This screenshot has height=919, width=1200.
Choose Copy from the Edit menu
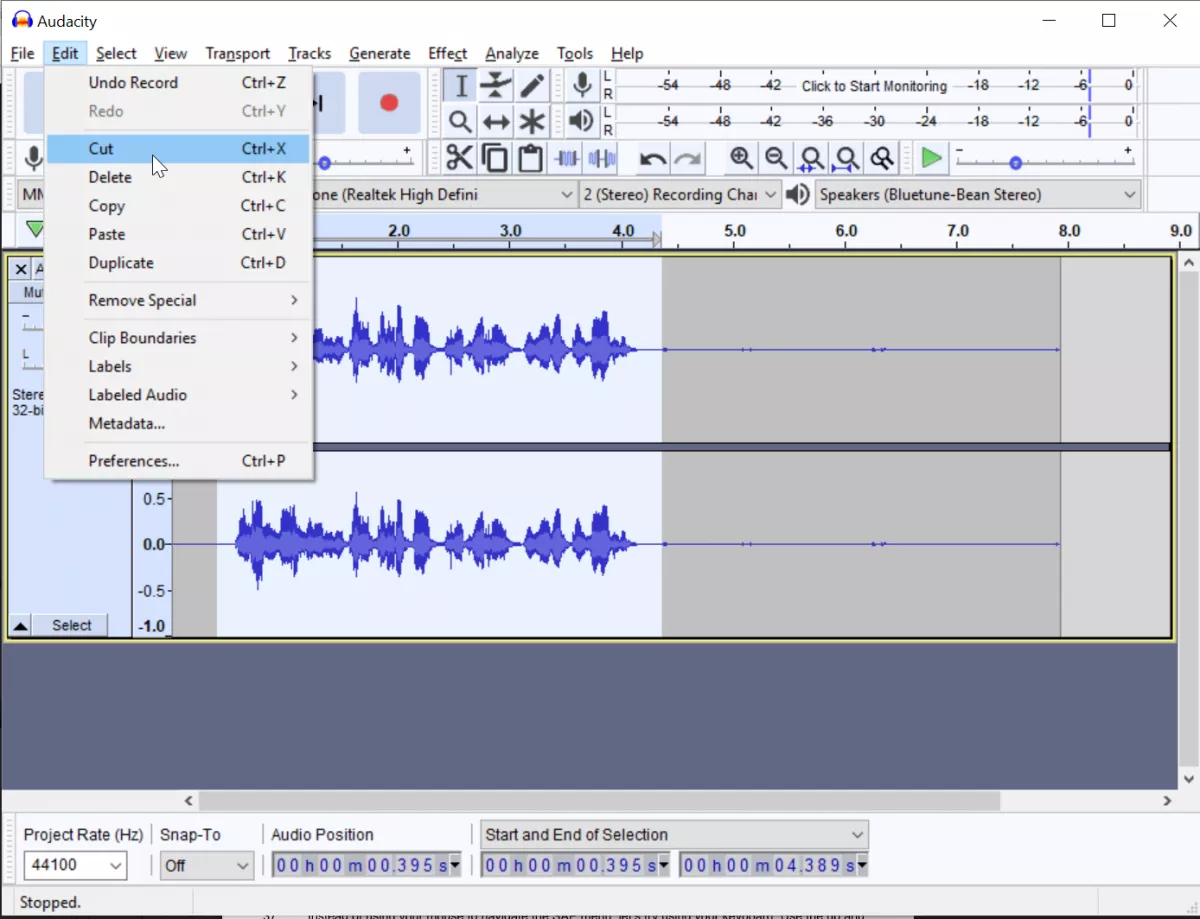click(x=179, y=206)
